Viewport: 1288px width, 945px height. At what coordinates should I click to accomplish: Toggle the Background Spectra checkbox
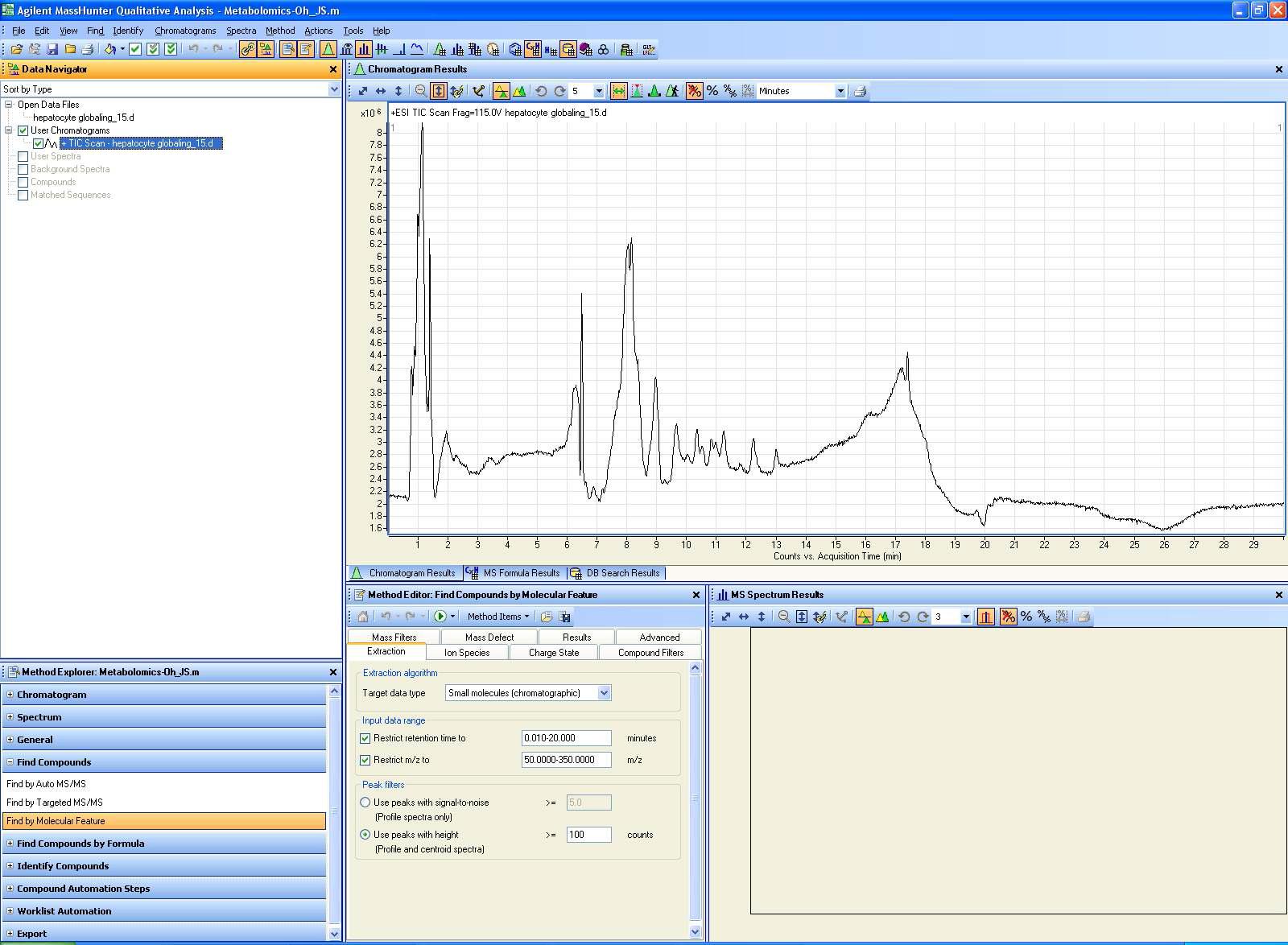click(23, 169)
